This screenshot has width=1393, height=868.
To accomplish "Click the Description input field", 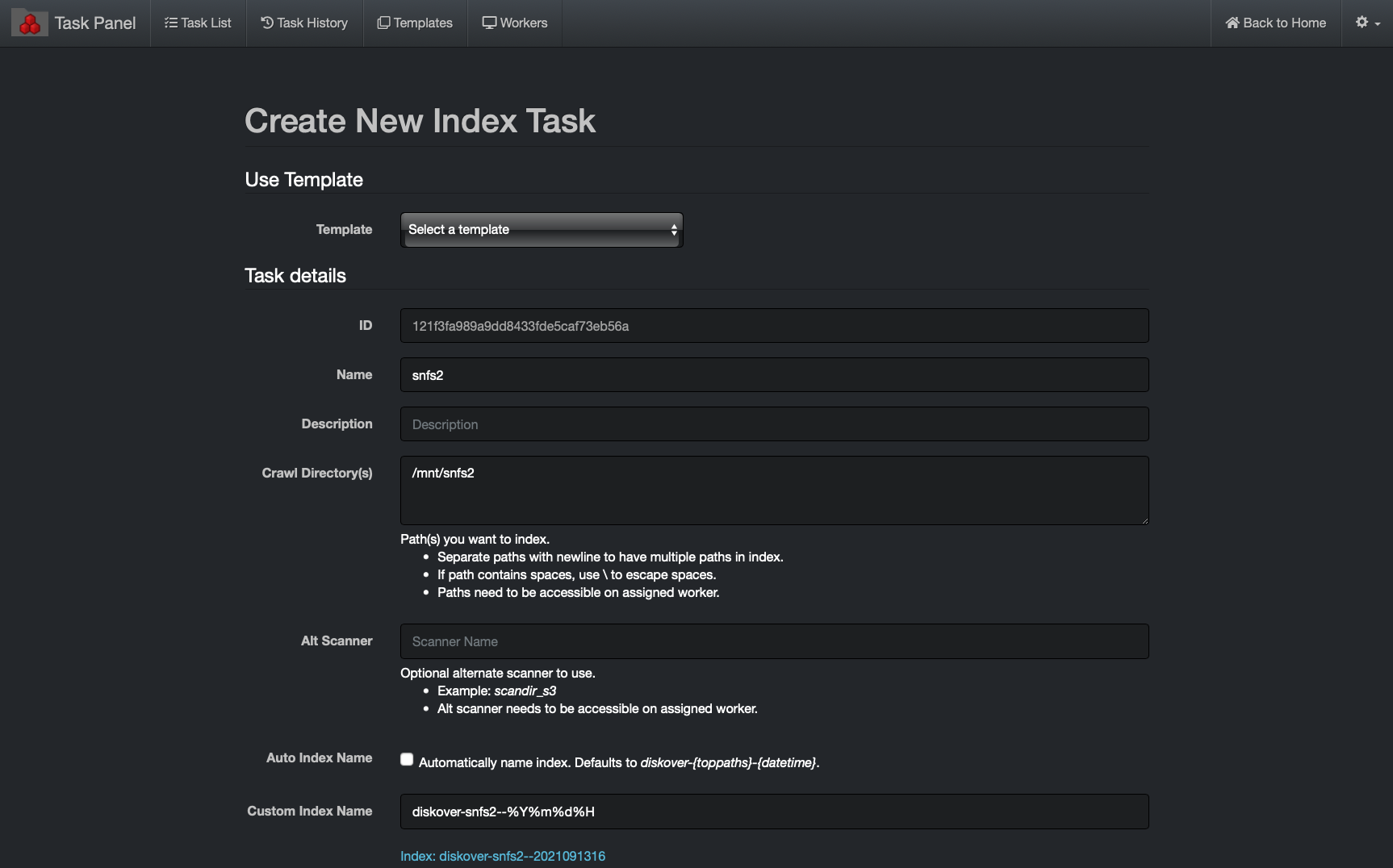I will pos(773,424).
